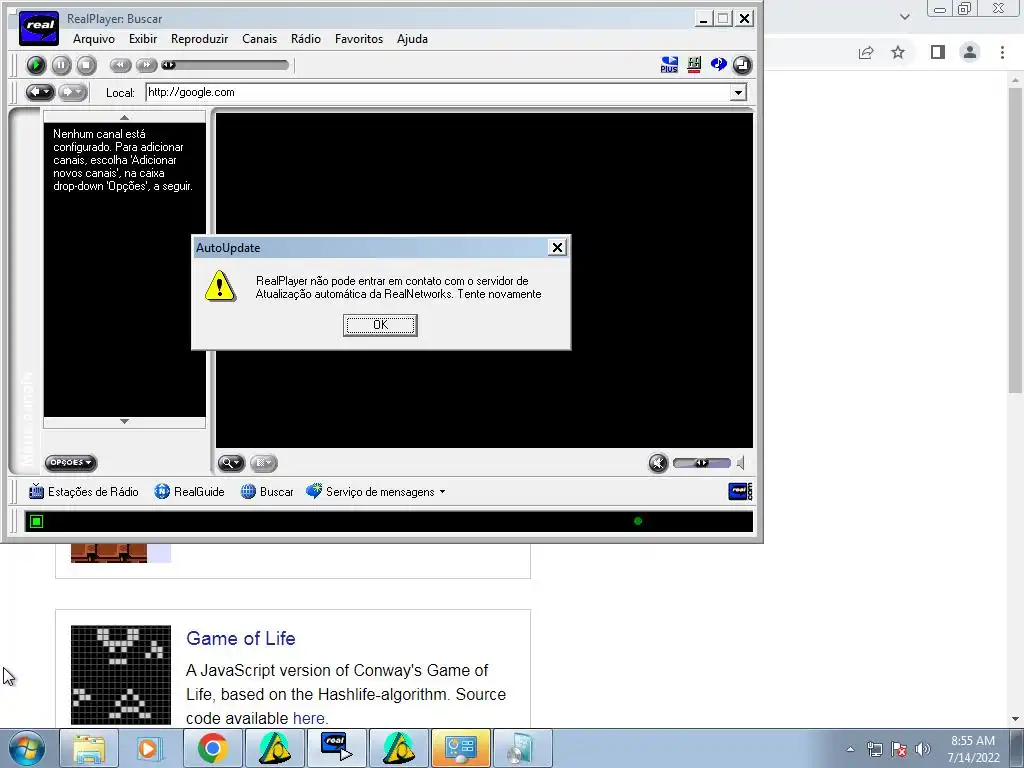Open the Reproduzir menu

coord(199,39)
